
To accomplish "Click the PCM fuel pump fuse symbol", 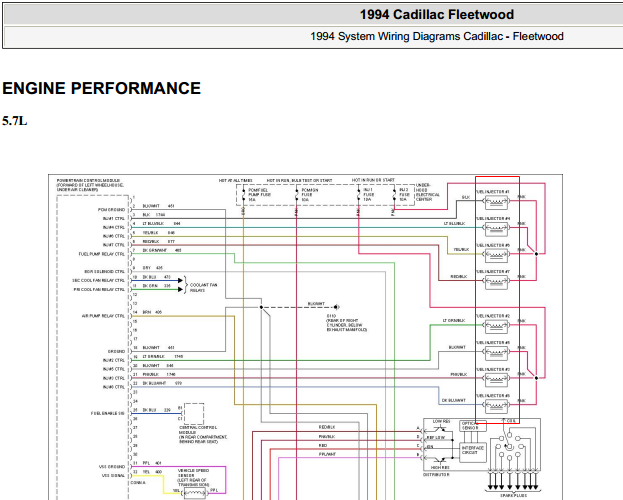I will click(244, 195).
